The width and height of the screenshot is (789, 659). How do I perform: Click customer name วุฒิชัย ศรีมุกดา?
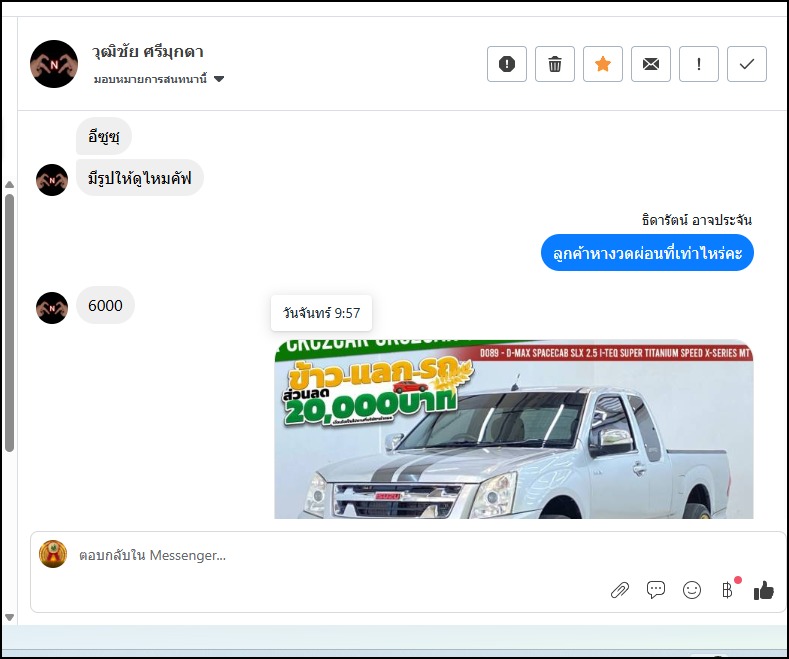147,52
